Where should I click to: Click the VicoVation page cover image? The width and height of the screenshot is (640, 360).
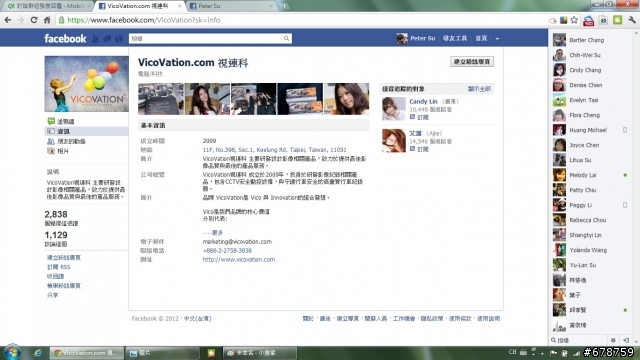tap(87, 84)
